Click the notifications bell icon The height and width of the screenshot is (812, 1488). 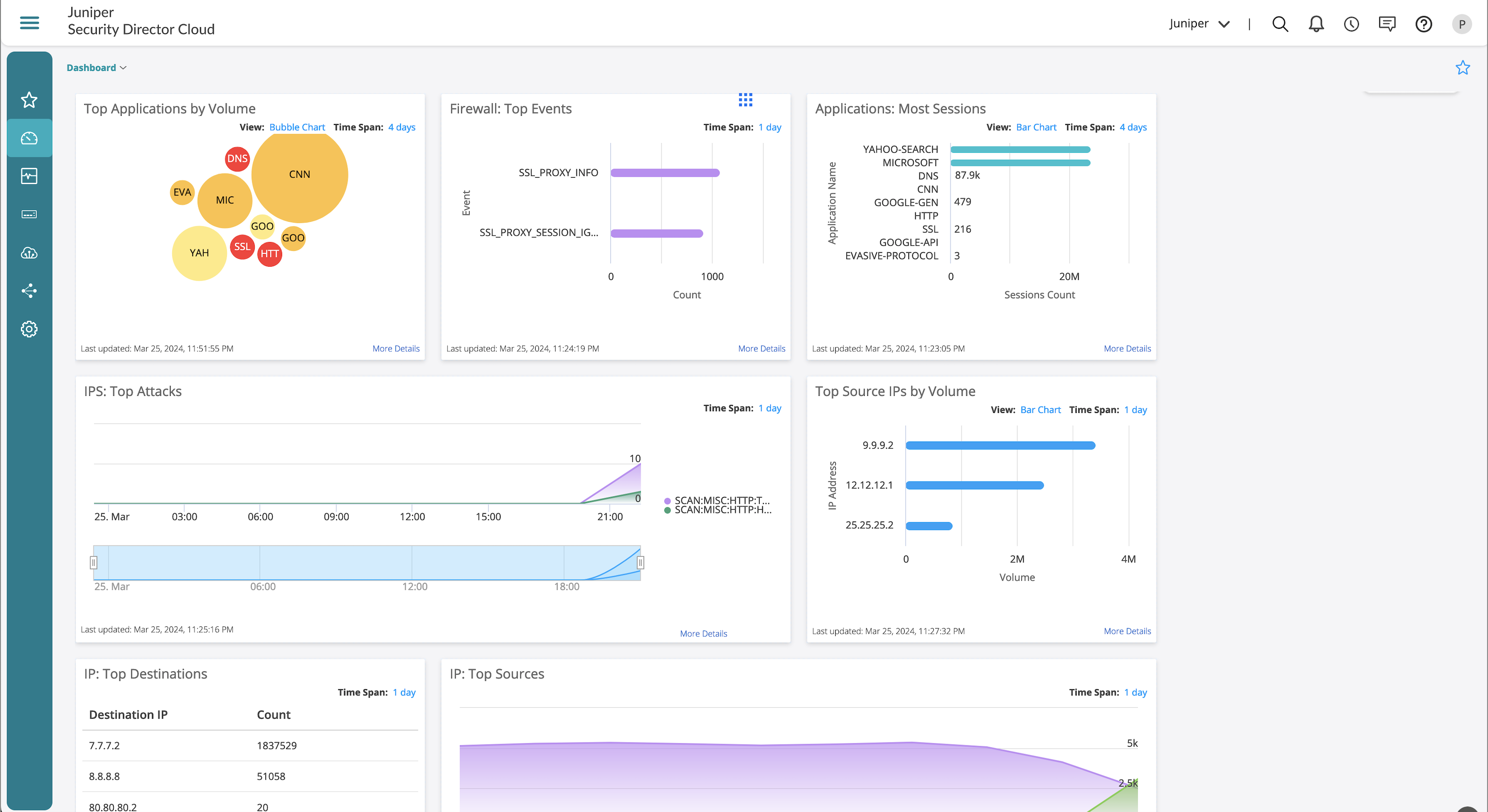tap(1316, 24)
